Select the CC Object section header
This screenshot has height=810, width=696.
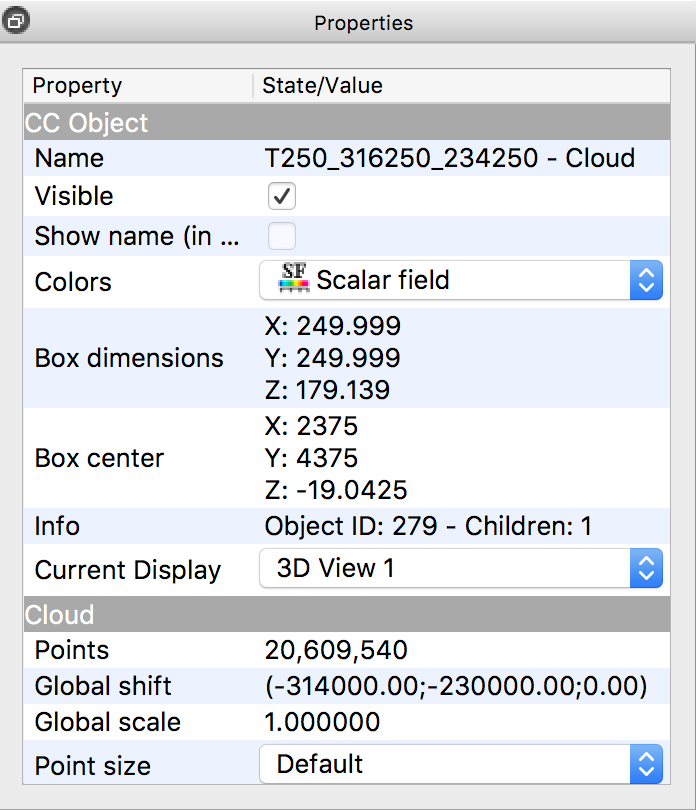pos(86,123)
